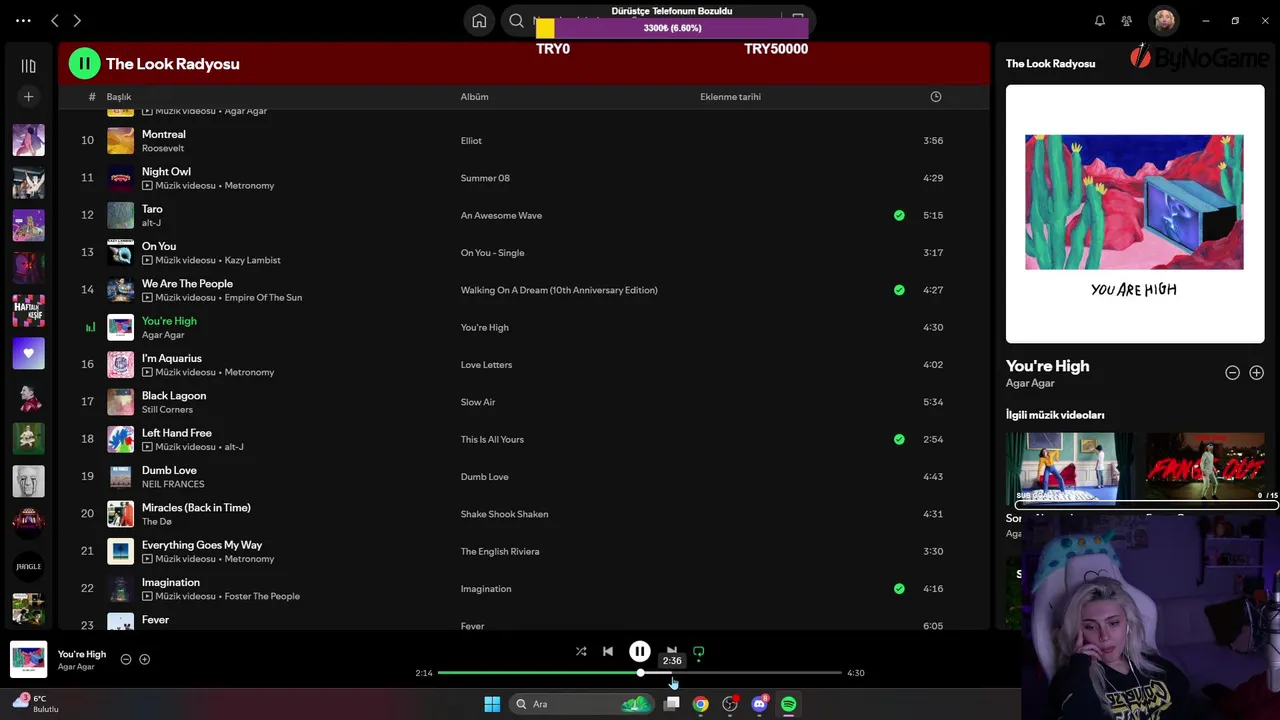Viewport: 1280px width, 720px height.
Task: Open Spotify Home
Action: pyautogui.click(x=479, y=20)
